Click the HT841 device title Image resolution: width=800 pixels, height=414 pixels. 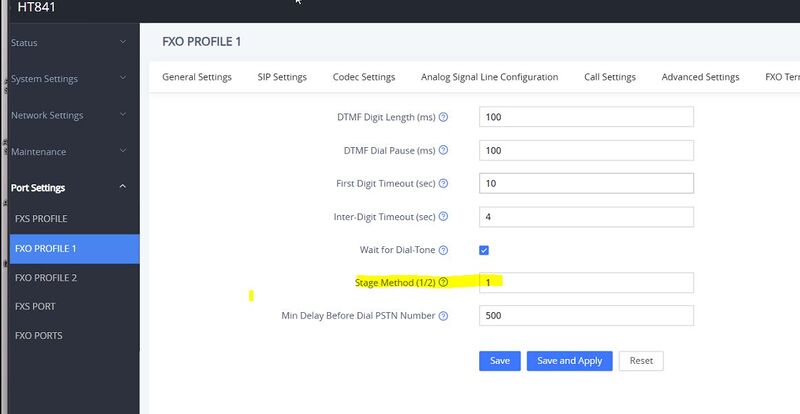tap(36, 7)
